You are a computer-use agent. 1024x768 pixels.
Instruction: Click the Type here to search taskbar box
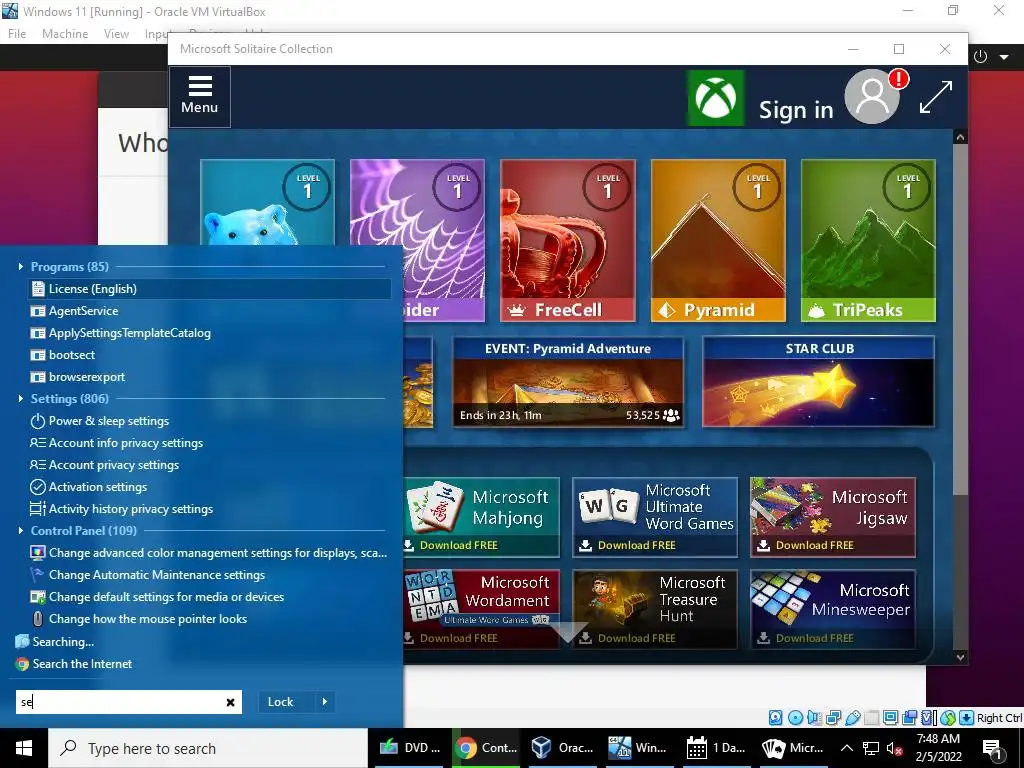(208, 748)
